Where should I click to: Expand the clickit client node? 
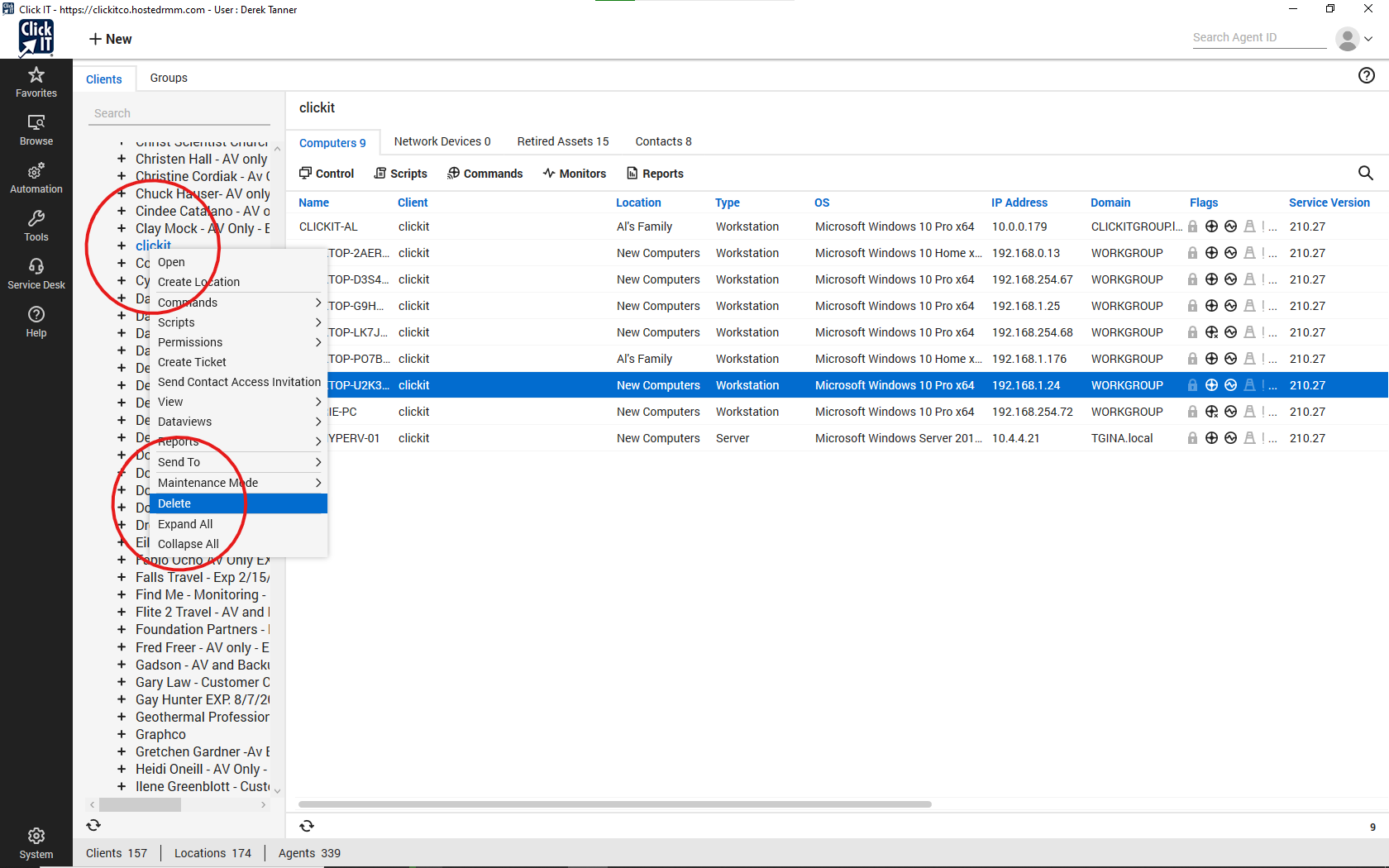tap(122, 246)
